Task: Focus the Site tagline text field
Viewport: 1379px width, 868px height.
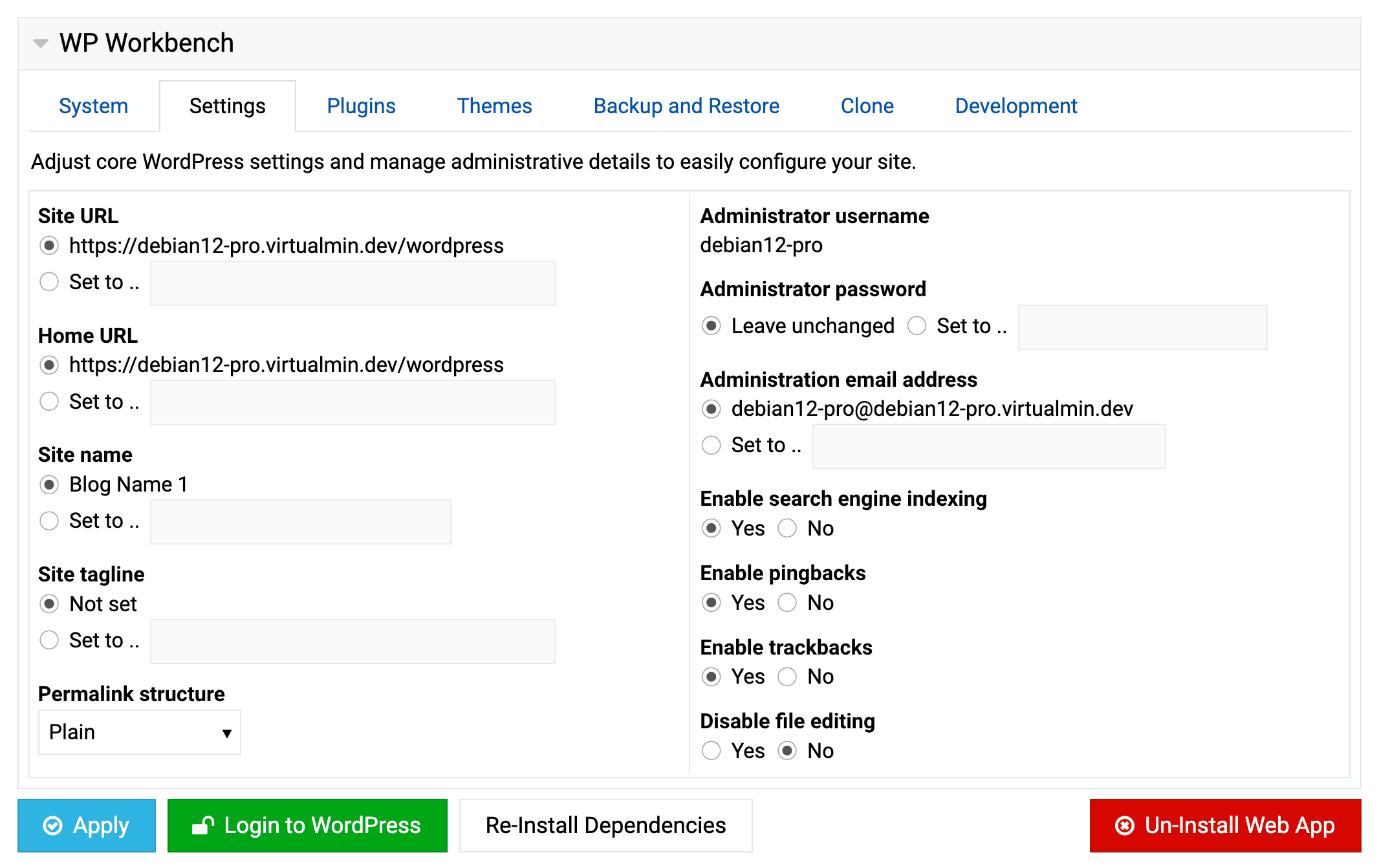Action: click(353, 642)
